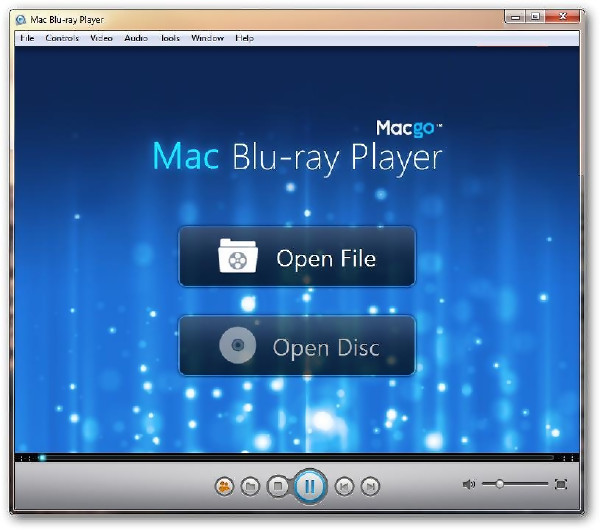The width and height of the screenshot is (600, 530).
Task: Open the Window menu
Action: 207,38
